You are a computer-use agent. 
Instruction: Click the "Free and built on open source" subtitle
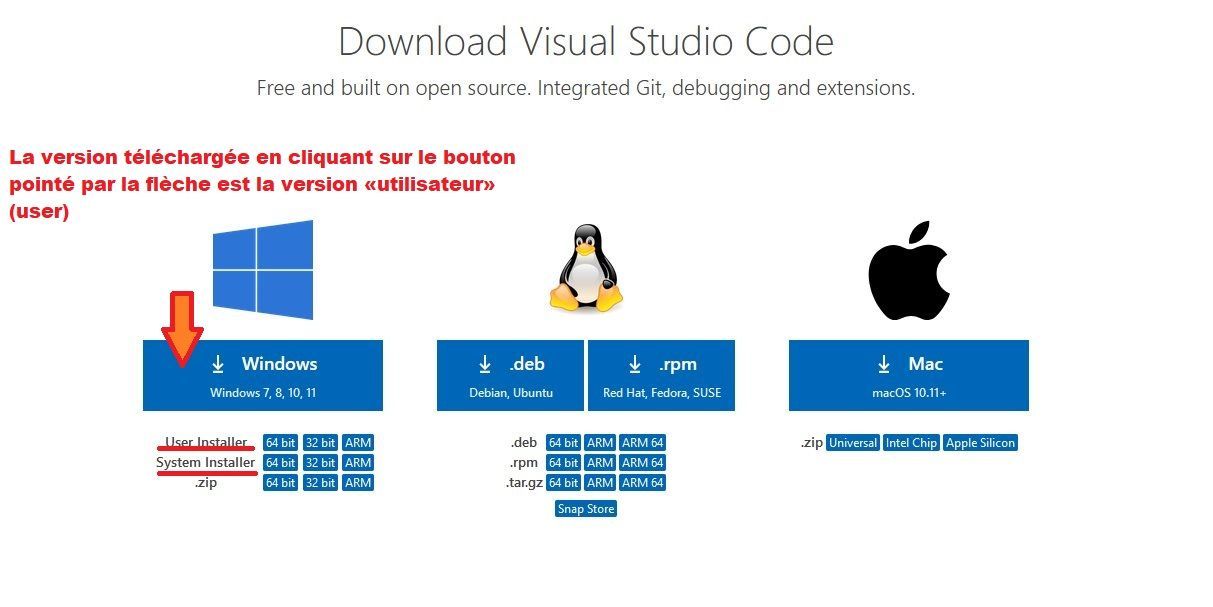pos(586,88)
